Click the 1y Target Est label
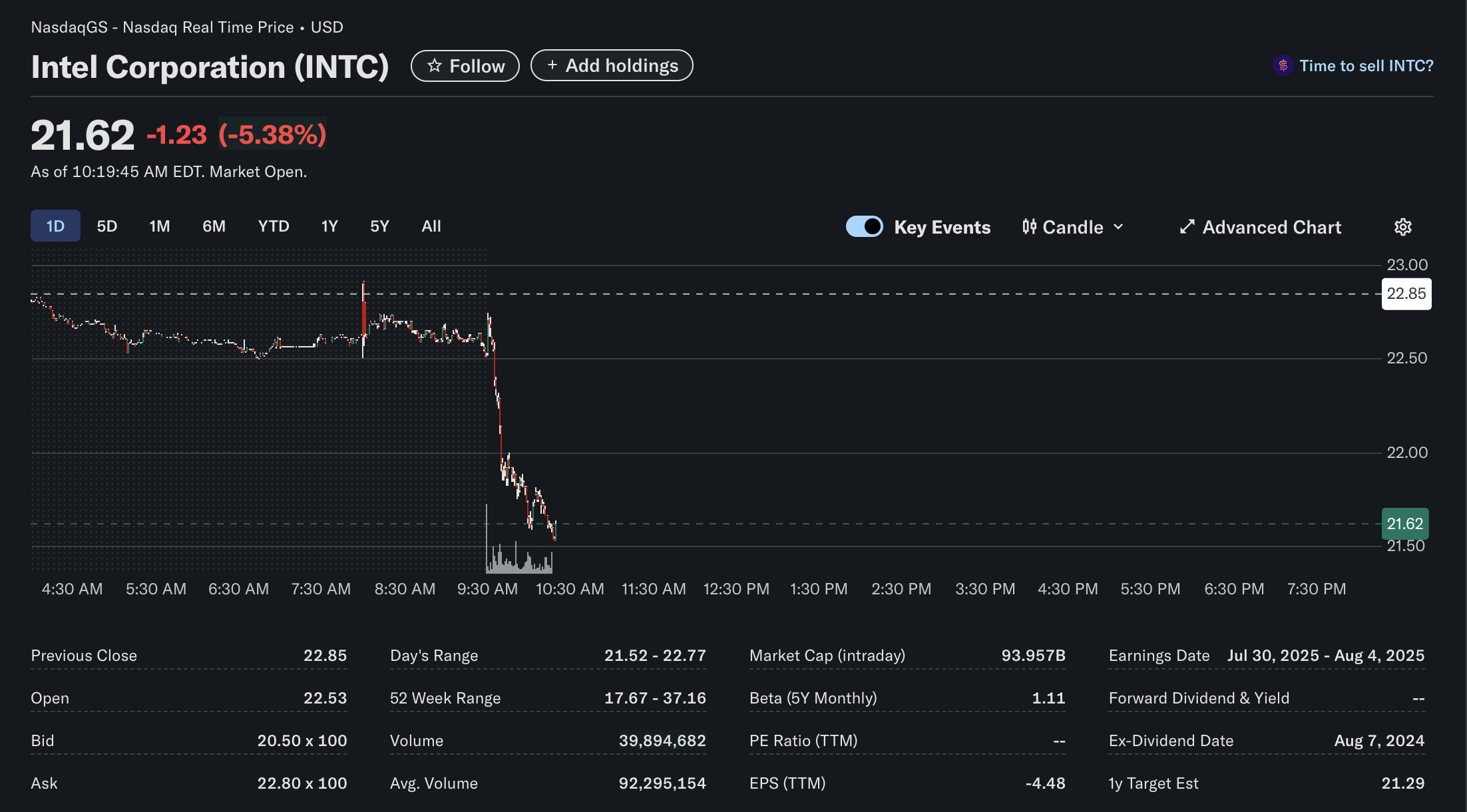The width and height of the screenshot is (1467, 812). tap(1153, 783)
